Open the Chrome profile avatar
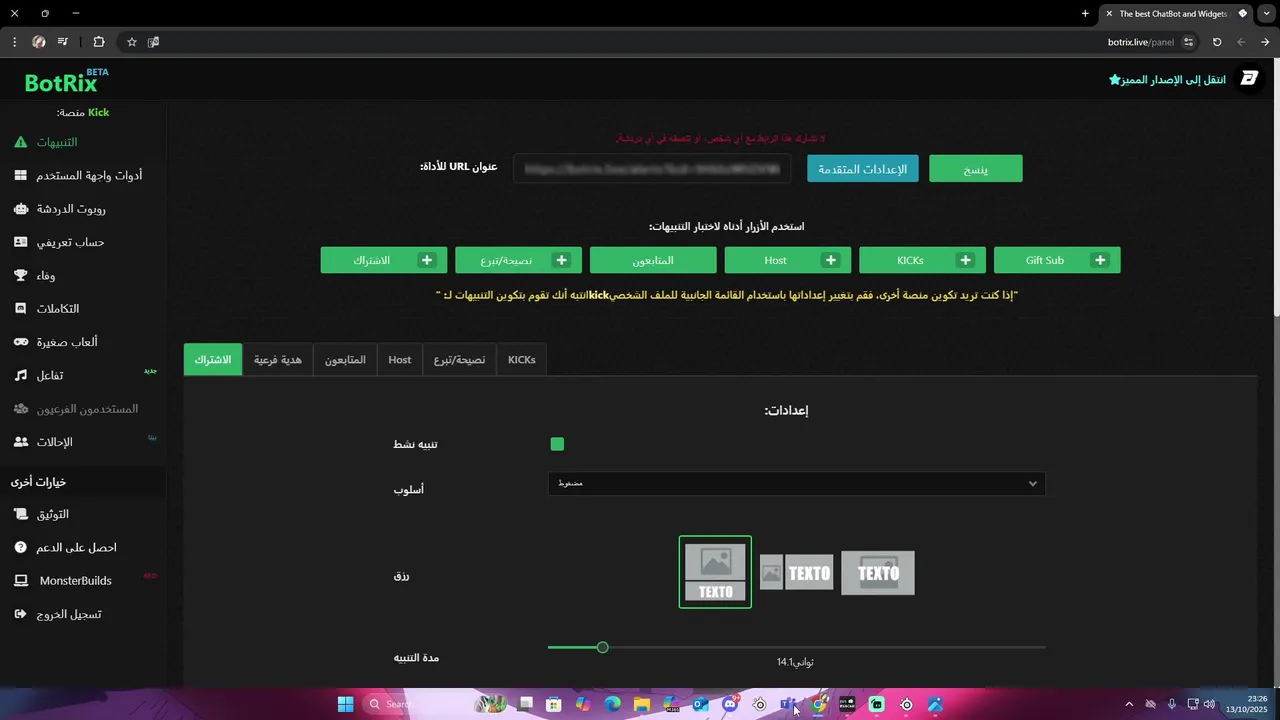Screen dimensions: 1280x720 39,42
